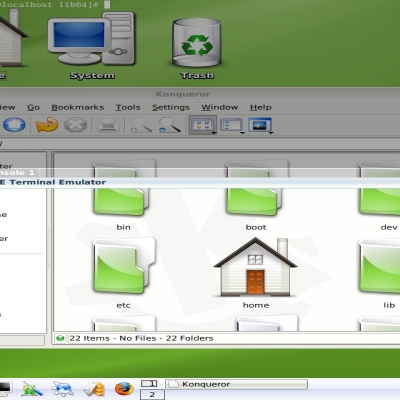
Task: Open the Go menu
Action: click(33, 107)
